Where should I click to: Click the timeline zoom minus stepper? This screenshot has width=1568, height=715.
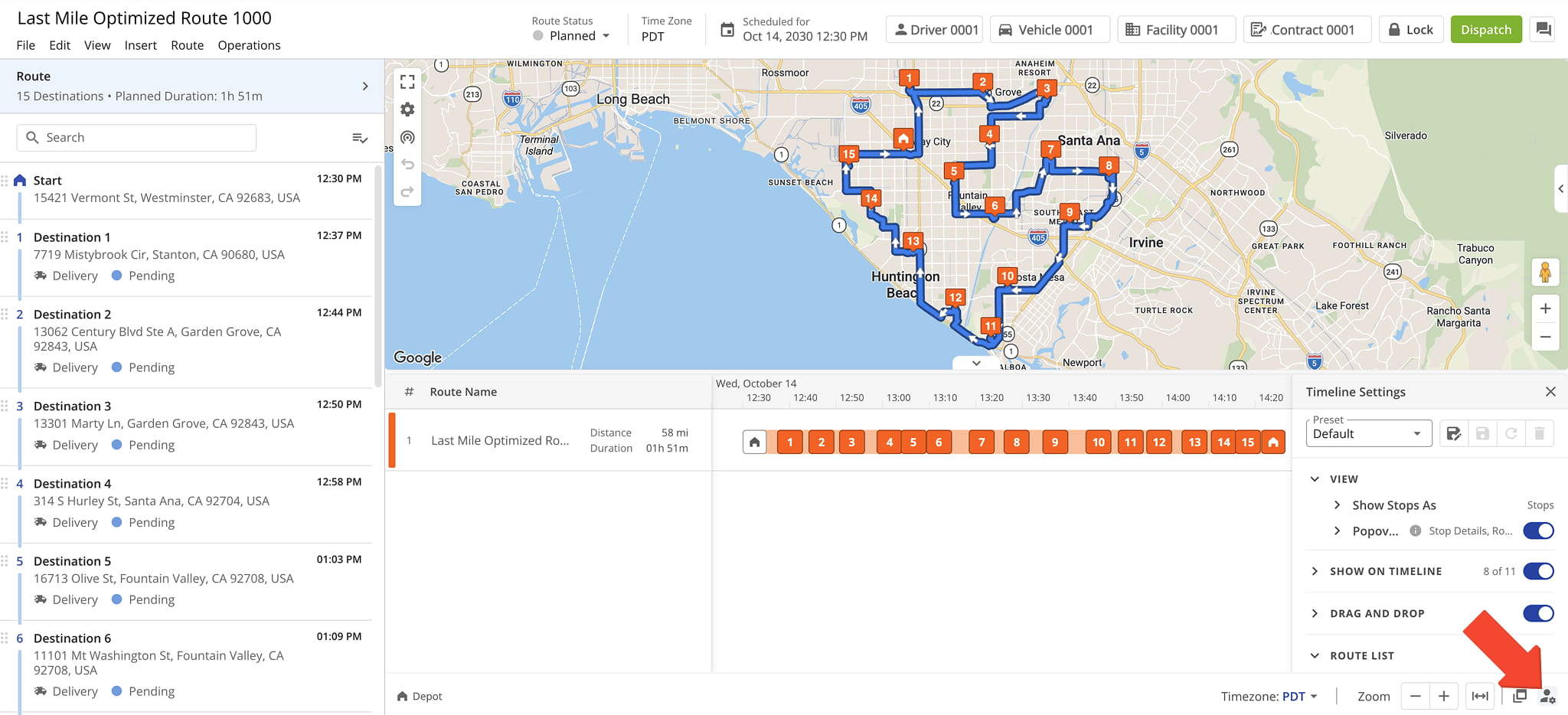point(1415,696)
